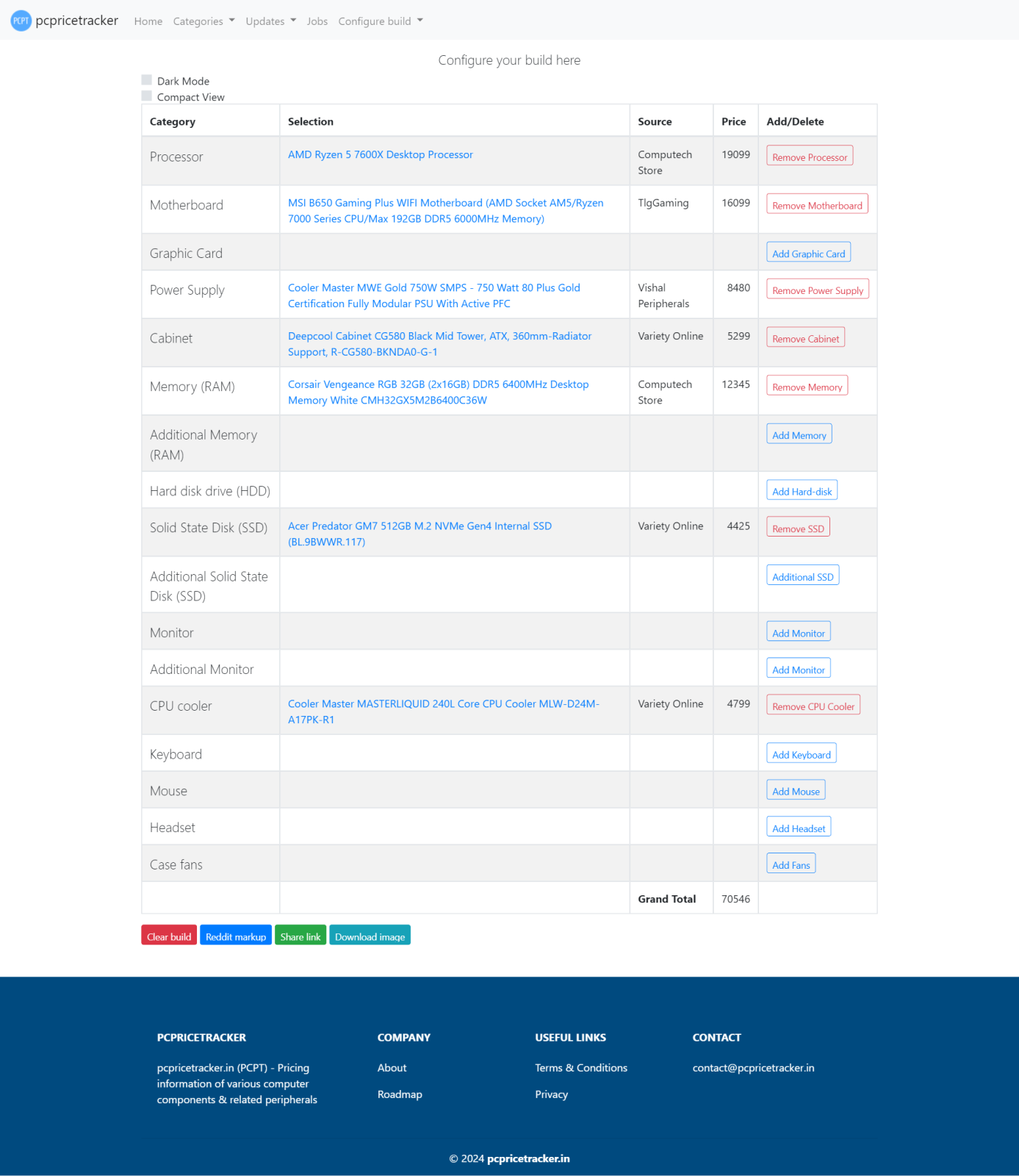This screenshot has width=1019, height=1176.
Task: Select the Processor price 19099
Action: click(735, 154)
